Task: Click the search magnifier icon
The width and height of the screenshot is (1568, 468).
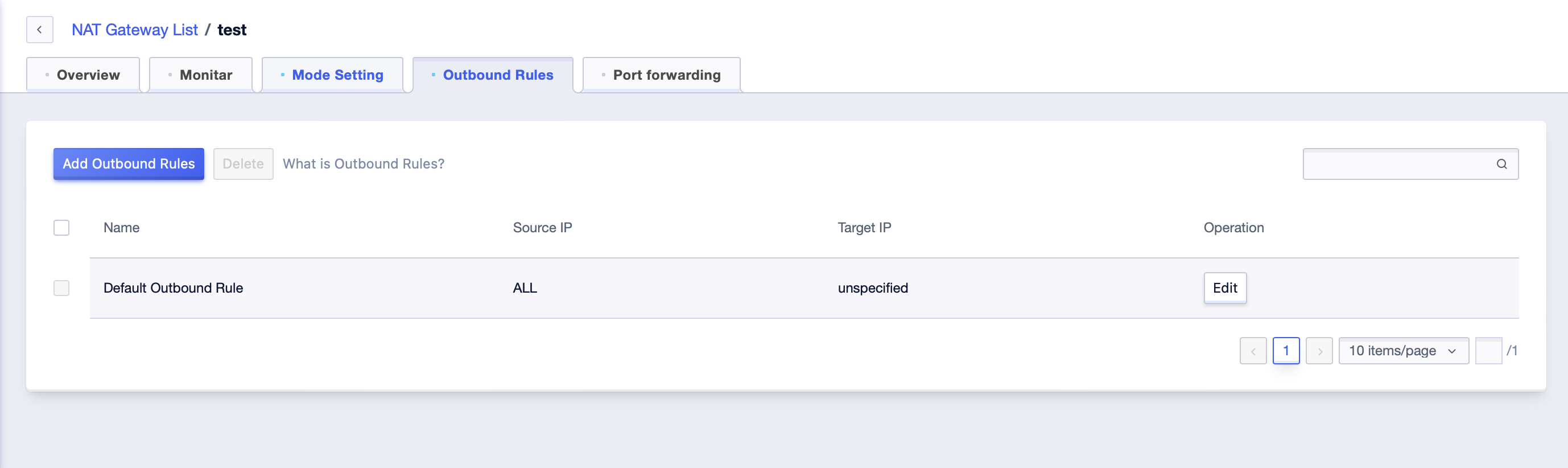Action: 1501,164
